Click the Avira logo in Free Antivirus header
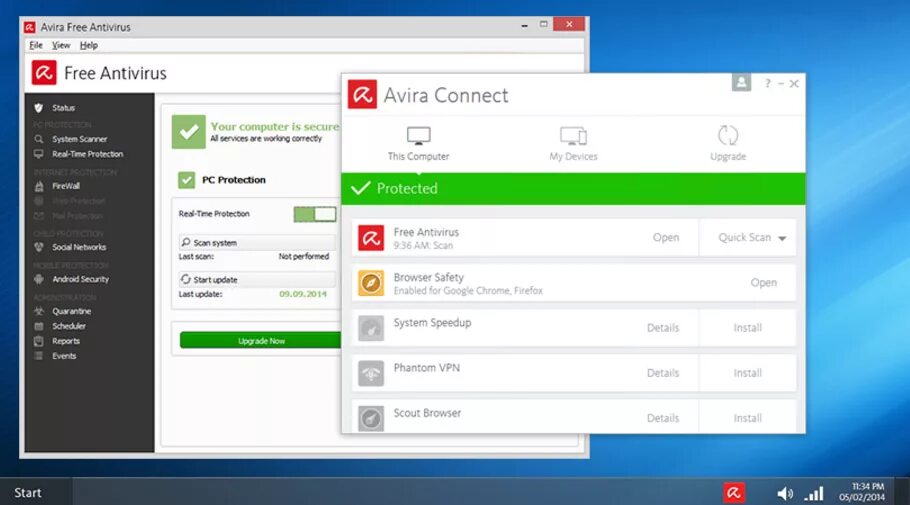Viewport: 910px width, 505px height. 44,73
